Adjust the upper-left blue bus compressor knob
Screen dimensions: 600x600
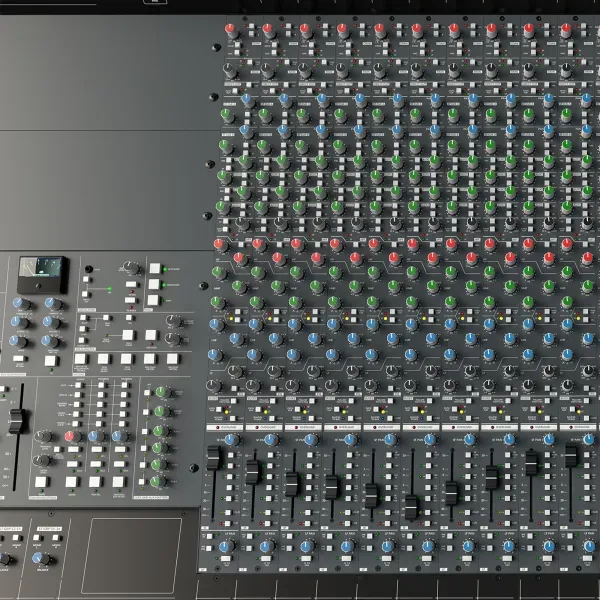point(21,303)
